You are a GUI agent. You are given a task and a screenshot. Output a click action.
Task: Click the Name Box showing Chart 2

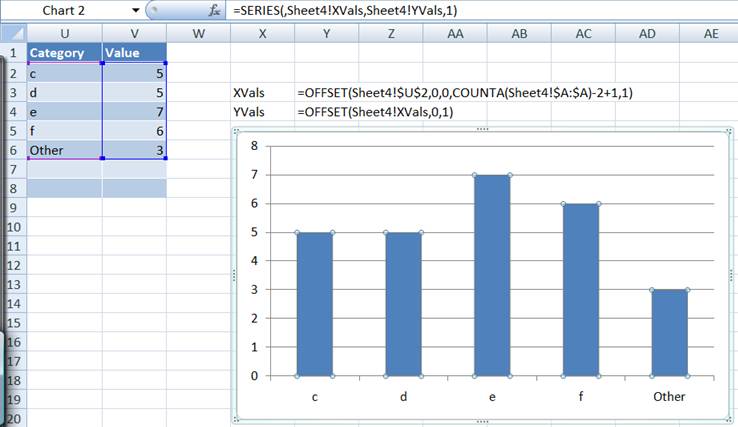click(70, 10)
